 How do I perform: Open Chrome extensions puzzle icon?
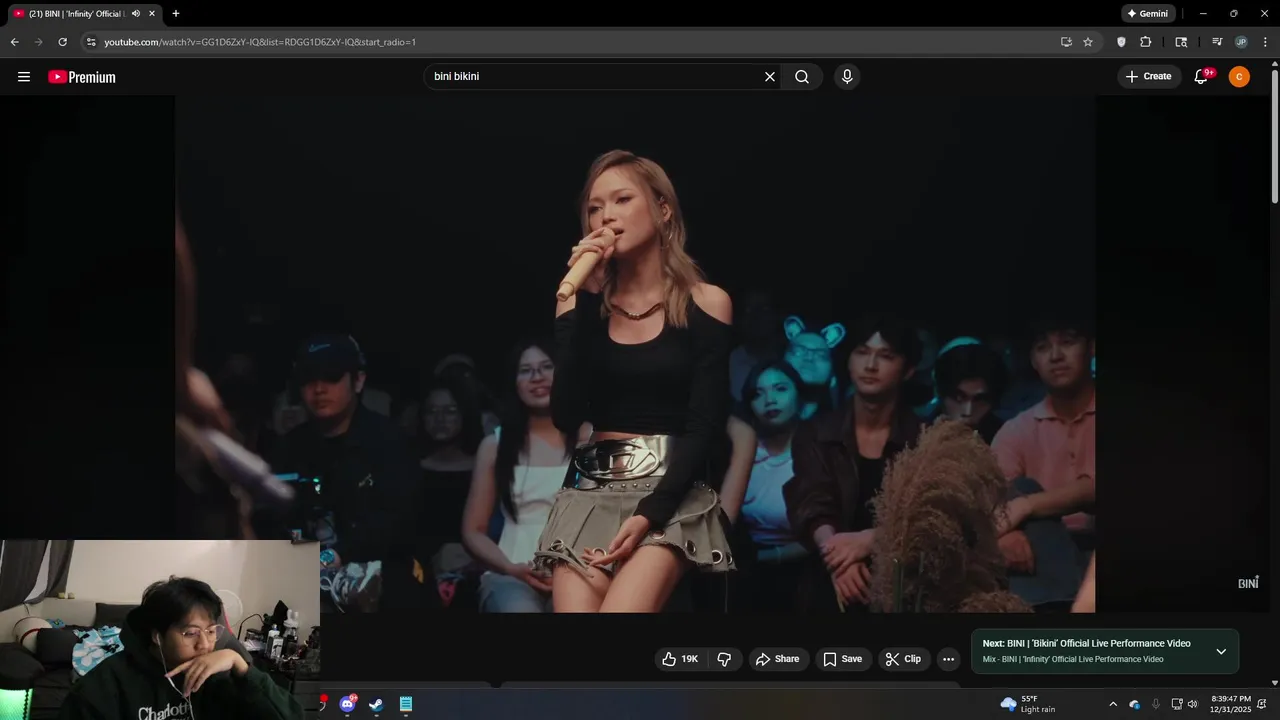point(1146,42)
